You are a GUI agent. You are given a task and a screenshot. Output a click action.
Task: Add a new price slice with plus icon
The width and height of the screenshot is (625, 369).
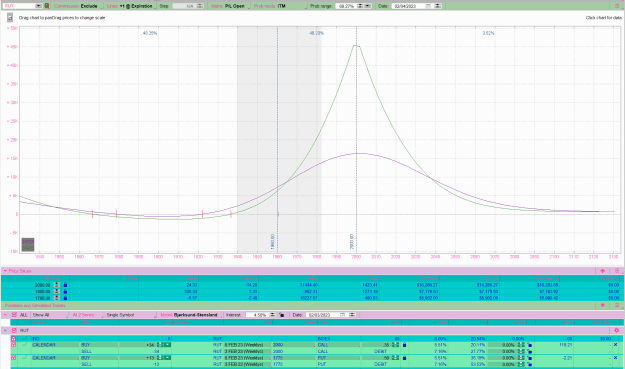click(602, 271)
